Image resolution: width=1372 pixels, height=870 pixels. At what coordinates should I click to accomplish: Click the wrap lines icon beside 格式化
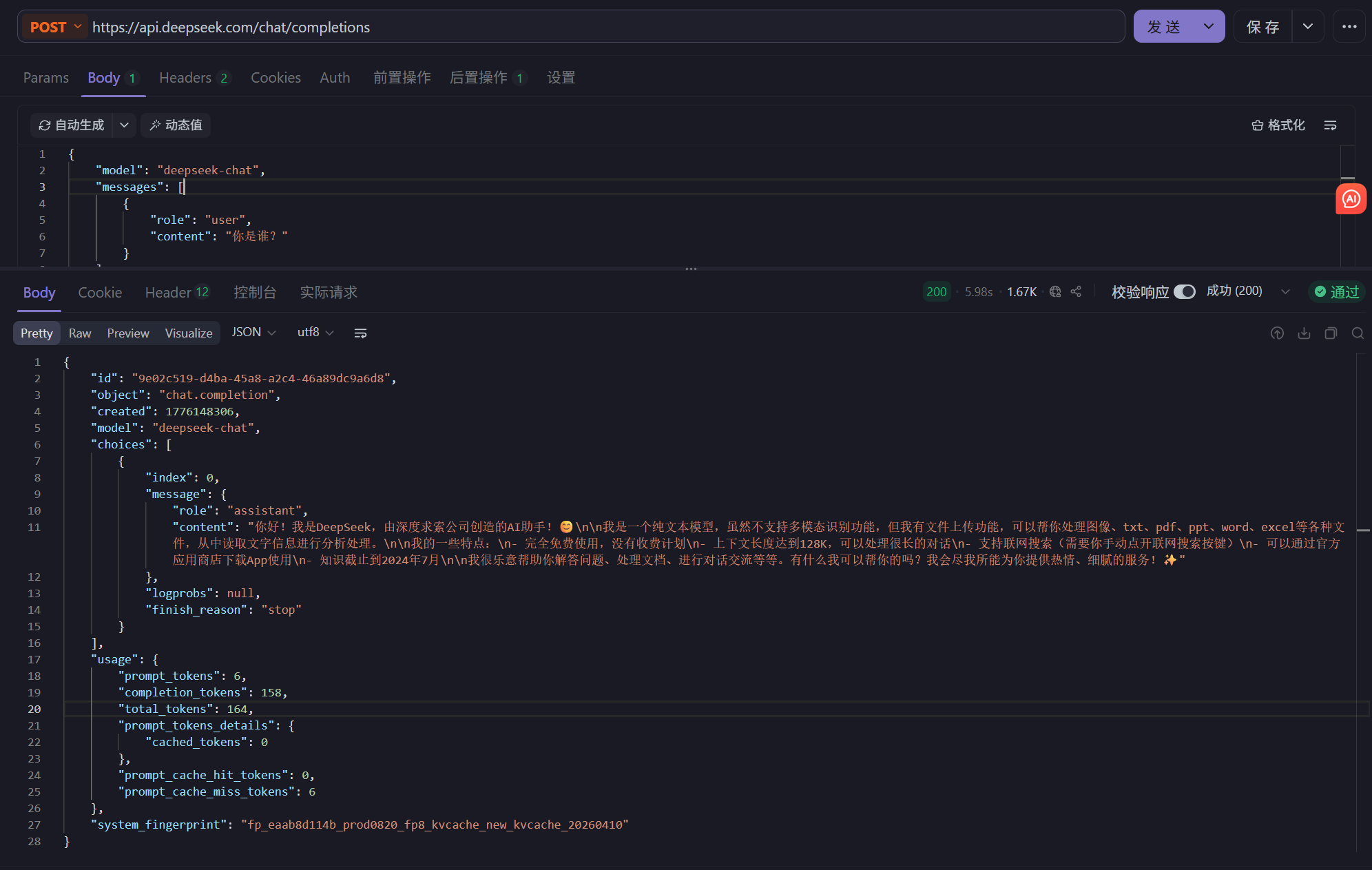1330,125
